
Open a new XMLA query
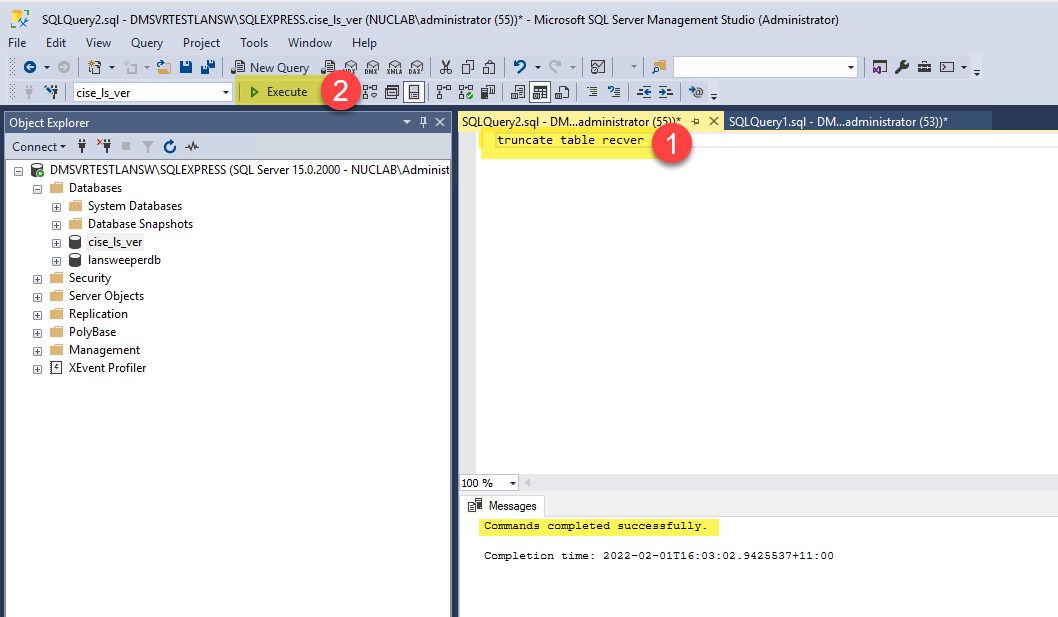point(394,67)
